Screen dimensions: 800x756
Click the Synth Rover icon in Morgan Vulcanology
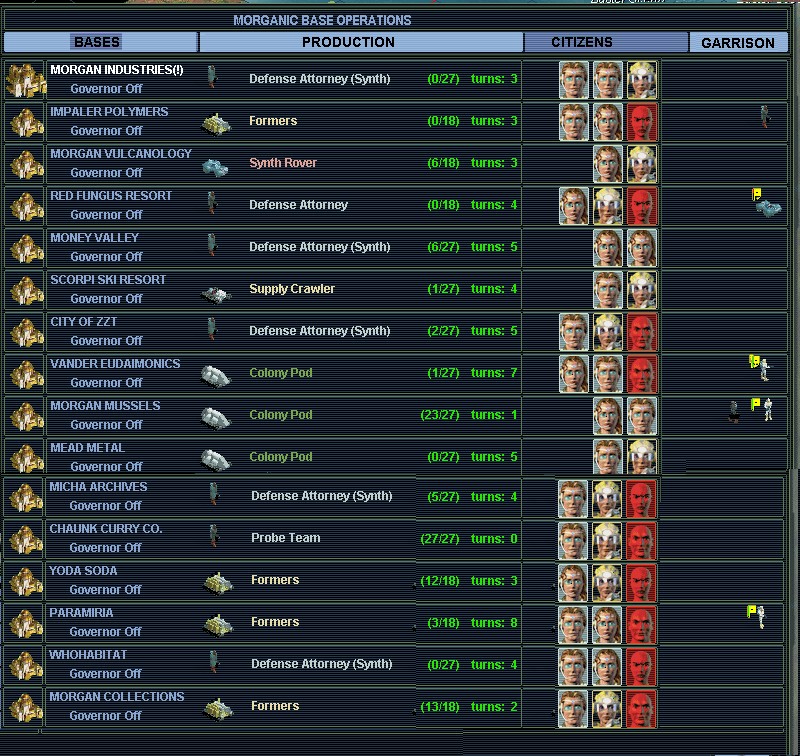(x=215, y=164)
